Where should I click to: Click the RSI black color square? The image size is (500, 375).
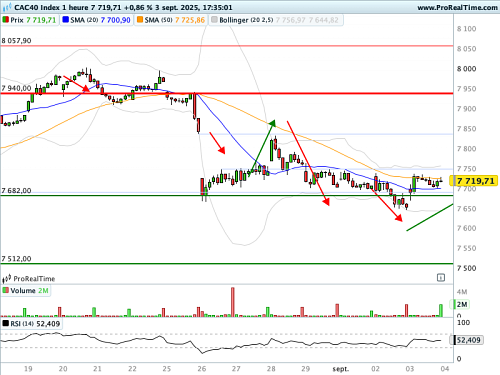click(6, 323)
